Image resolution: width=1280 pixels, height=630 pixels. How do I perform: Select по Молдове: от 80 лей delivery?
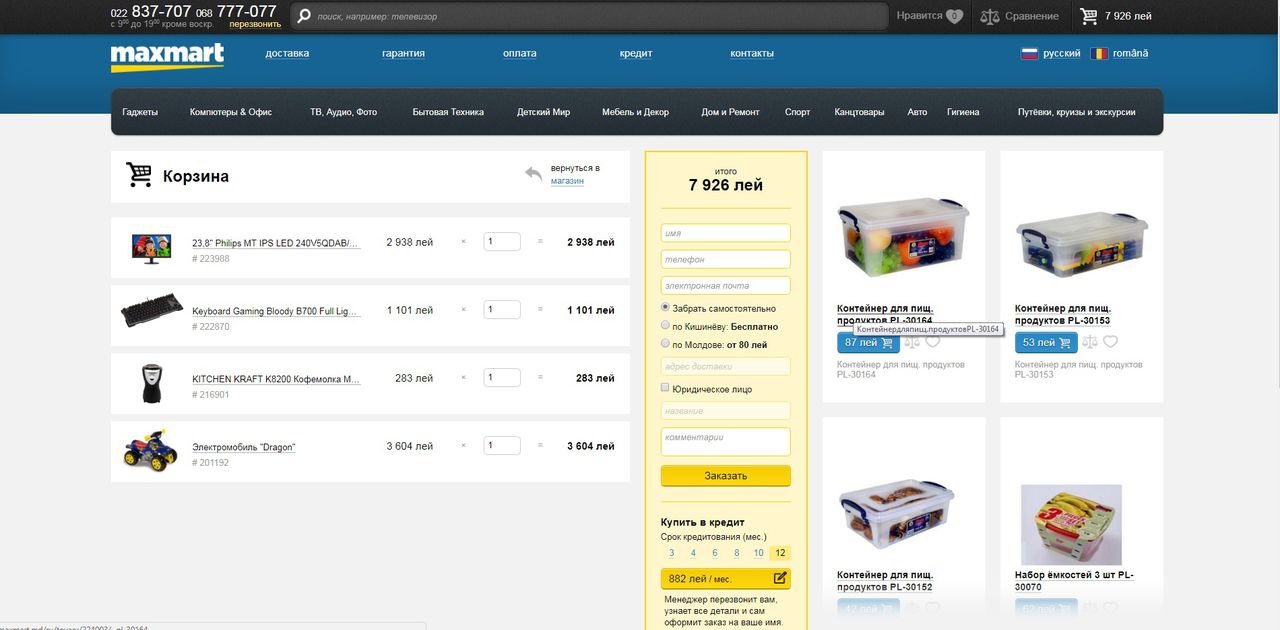(666, 344)
